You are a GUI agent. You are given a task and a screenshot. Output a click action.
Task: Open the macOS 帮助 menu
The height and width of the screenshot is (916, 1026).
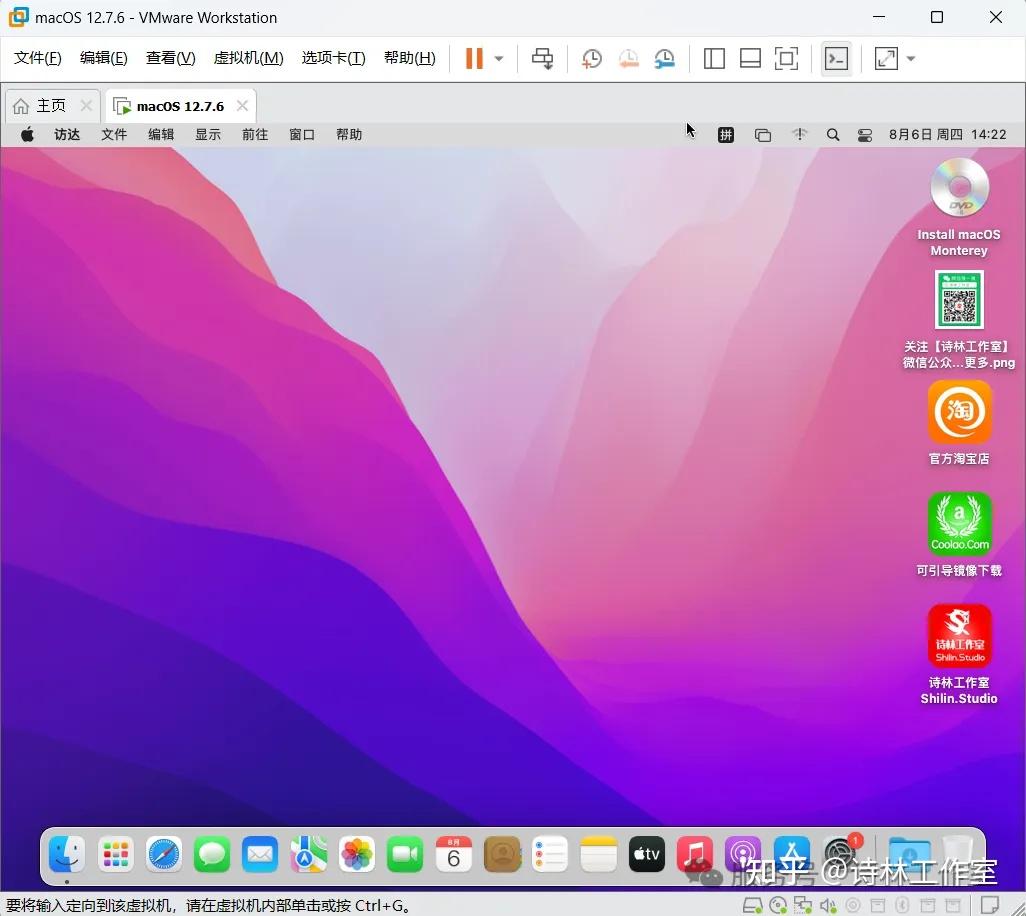coord(349,135)
